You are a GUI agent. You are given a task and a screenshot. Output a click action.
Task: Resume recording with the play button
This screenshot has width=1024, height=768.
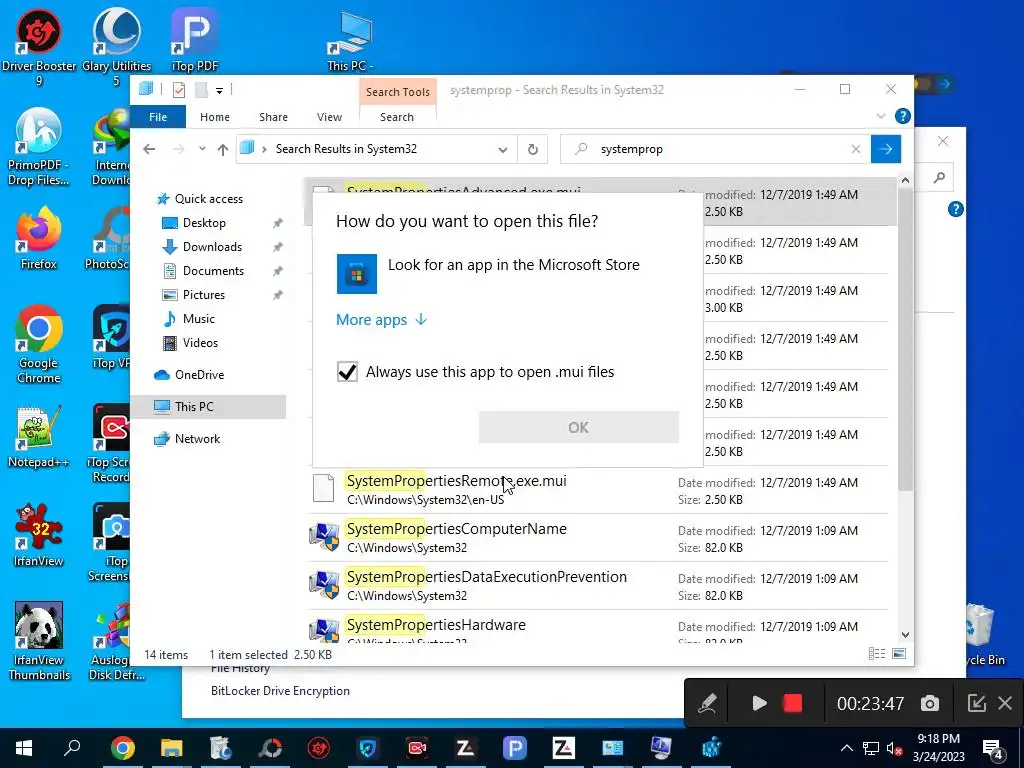pyautogui.click(x=759, y=703)
